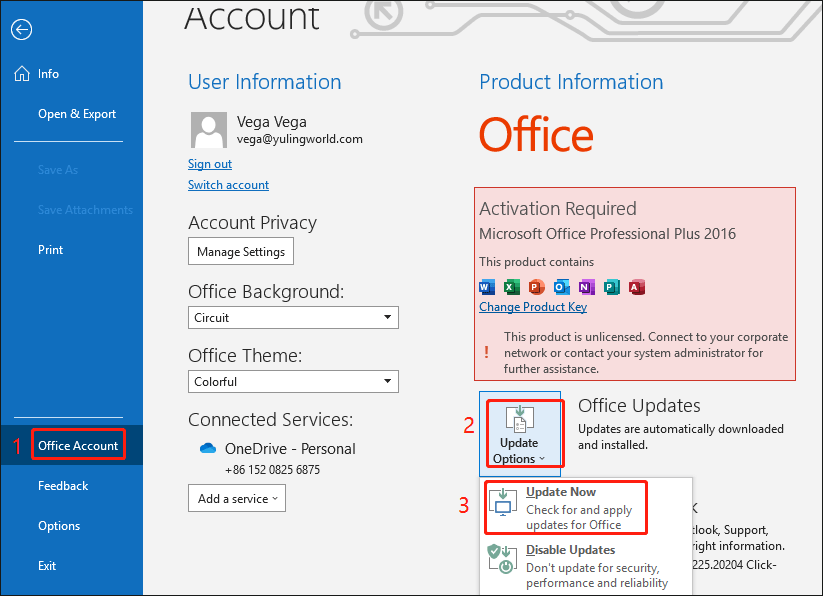Click the Sign out link
This screenshot has width=823, height=596.
[x=210, y=164]
